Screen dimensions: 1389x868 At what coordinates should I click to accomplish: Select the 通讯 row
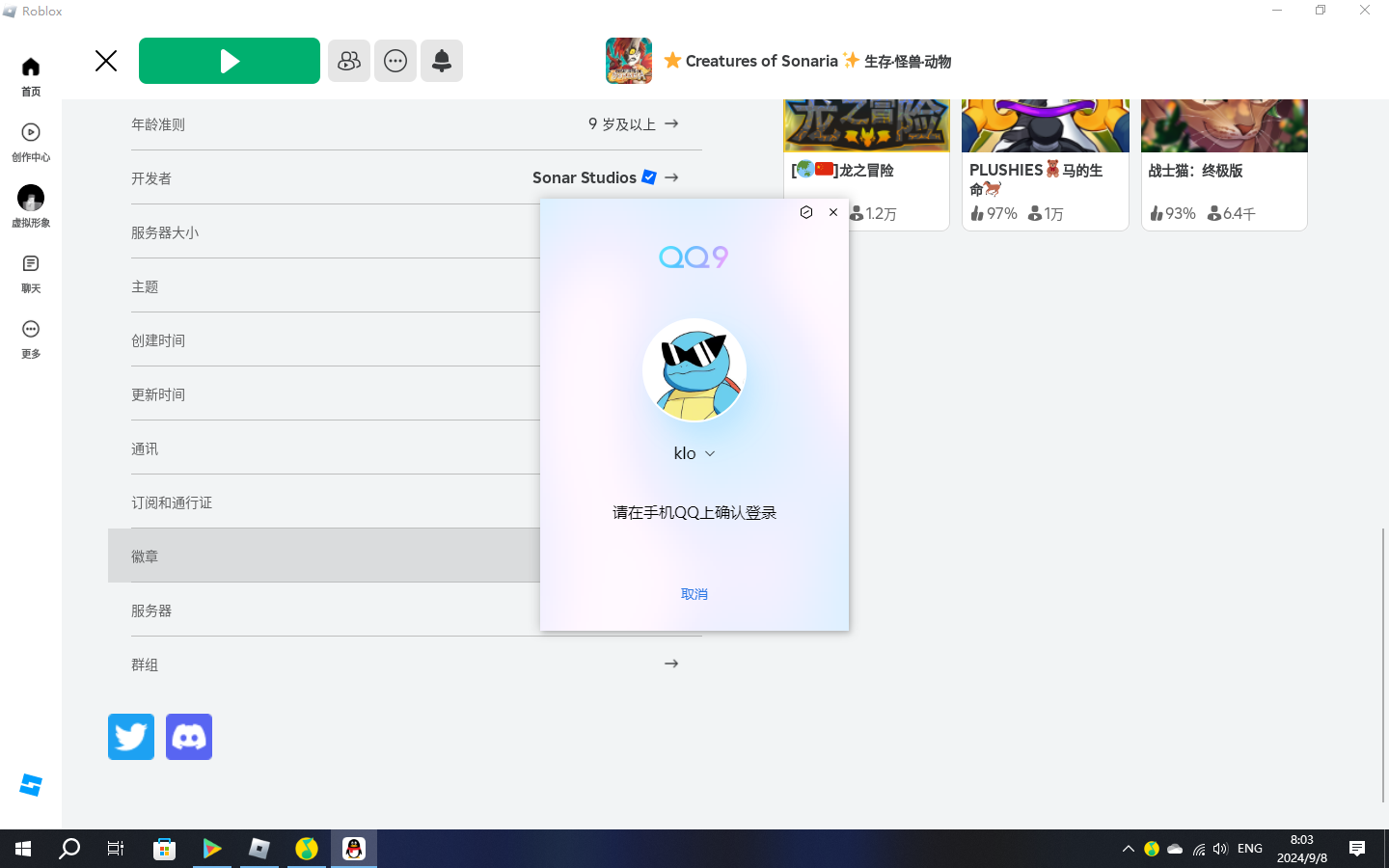point(336,448)
